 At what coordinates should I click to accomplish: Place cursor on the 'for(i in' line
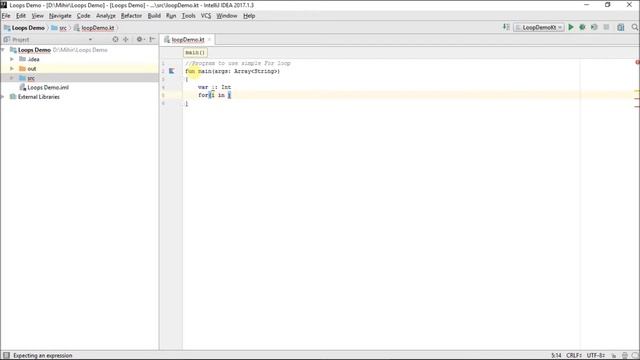pyautogui.click(x=214, y=95)
